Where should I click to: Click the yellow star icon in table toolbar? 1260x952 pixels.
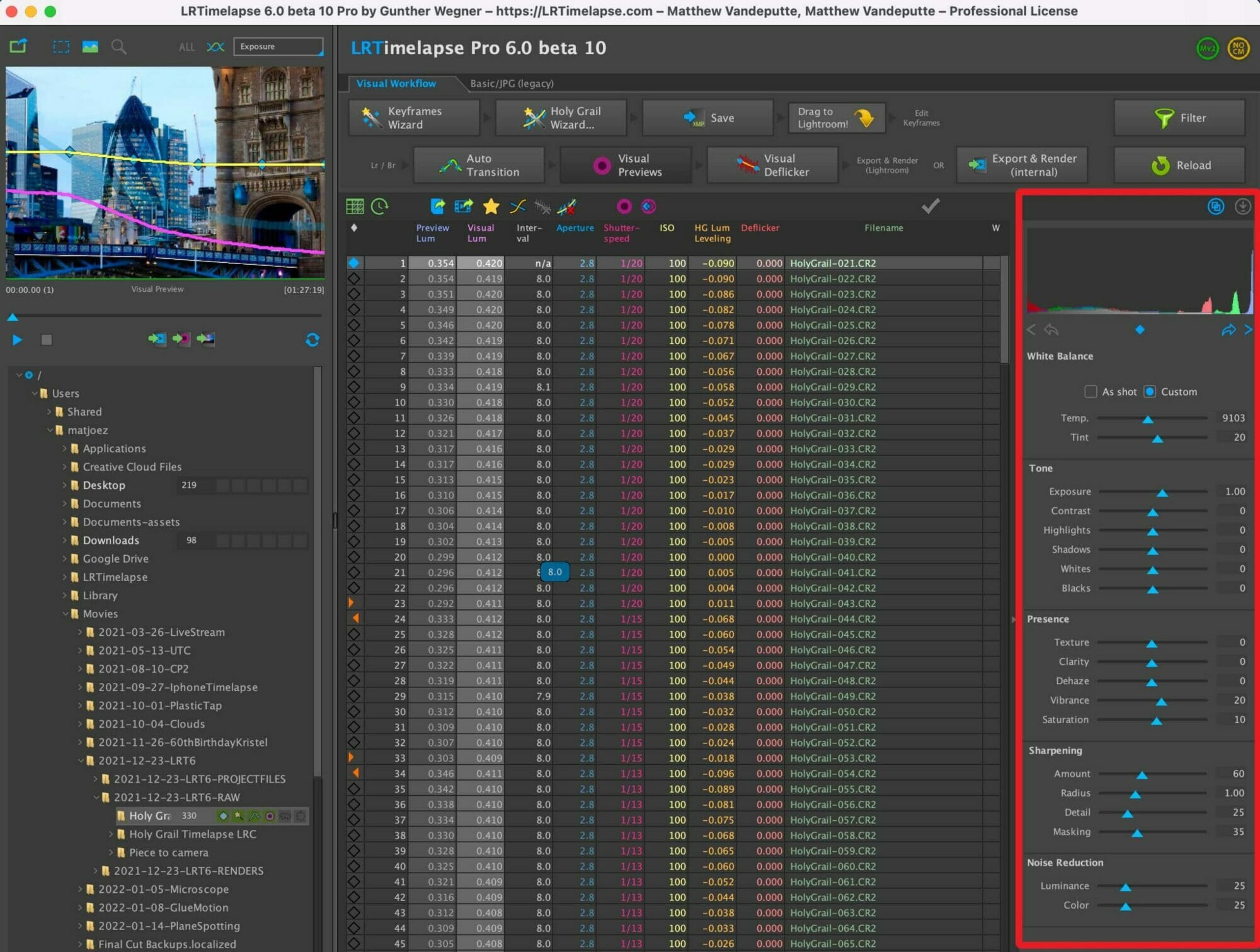point(491,206)
